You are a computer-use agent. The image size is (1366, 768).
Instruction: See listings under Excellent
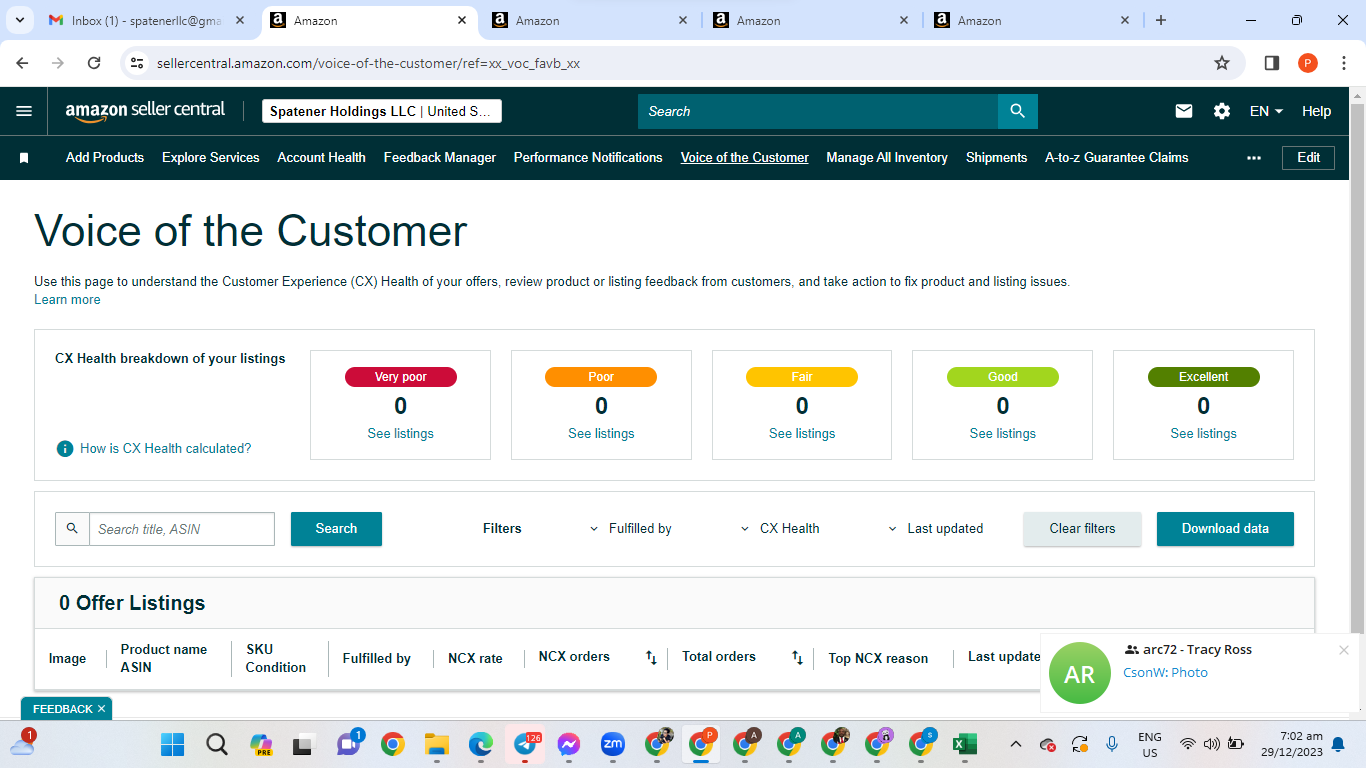coord(1204,434)
